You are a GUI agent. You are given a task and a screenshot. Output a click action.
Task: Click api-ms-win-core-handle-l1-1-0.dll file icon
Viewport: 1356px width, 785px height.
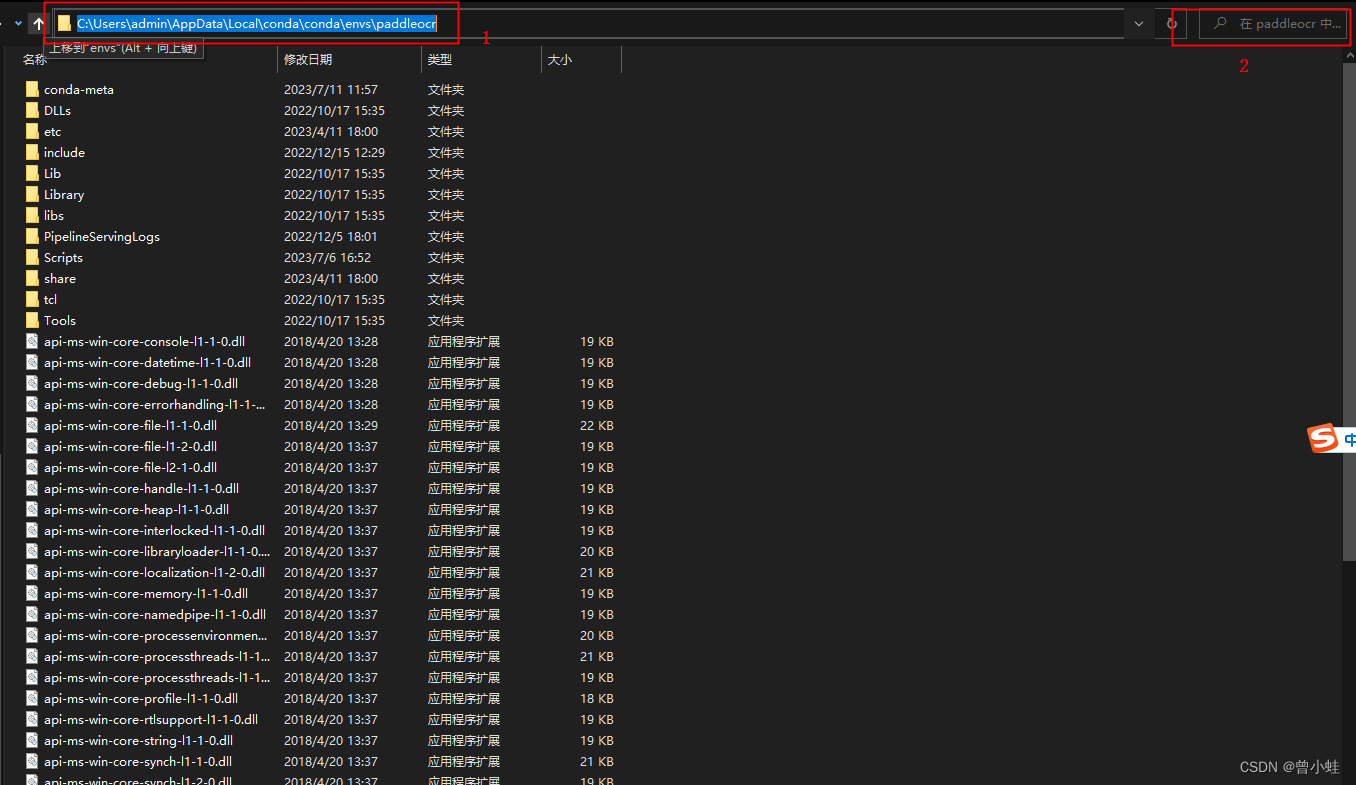pyautogui.click(x=32, y=489)
